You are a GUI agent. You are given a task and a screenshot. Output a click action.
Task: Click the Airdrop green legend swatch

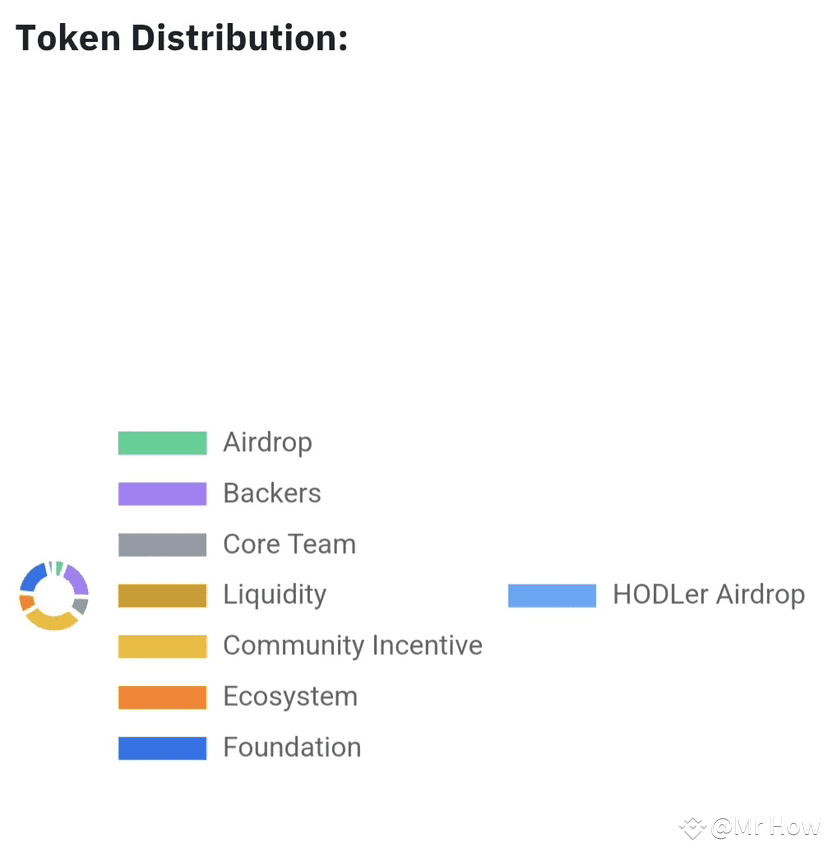tap(162, 443)
